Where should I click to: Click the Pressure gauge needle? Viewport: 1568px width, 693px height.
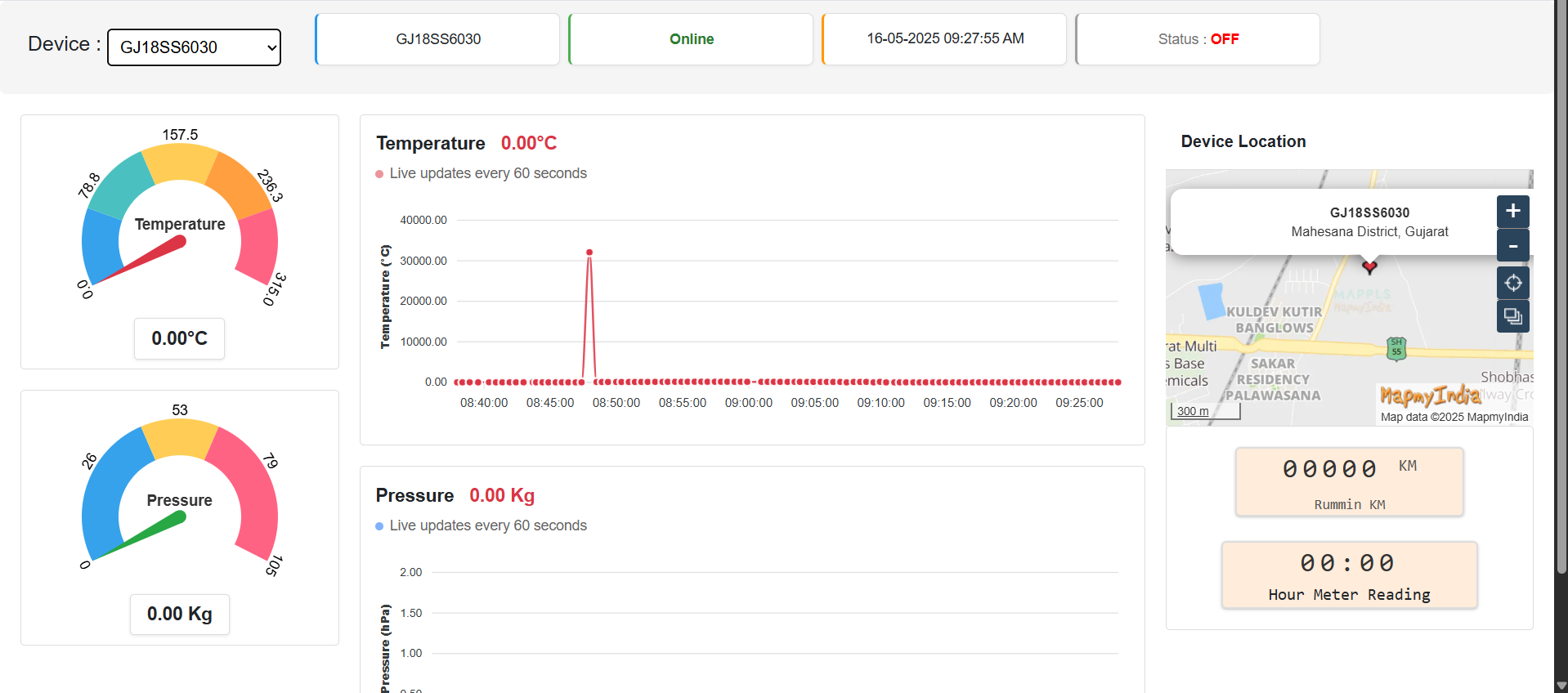click(144, 536)
